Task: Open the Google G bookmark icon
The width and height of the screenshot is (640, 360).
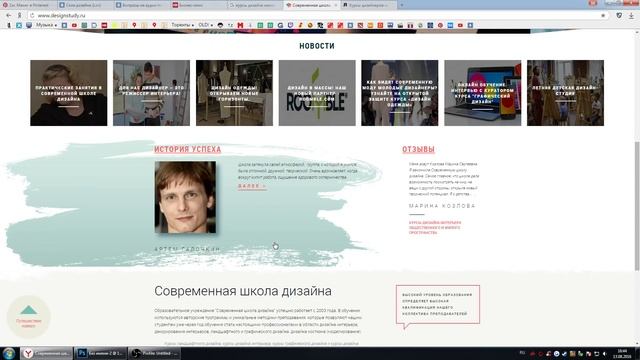Action: [x=280, y=25]
